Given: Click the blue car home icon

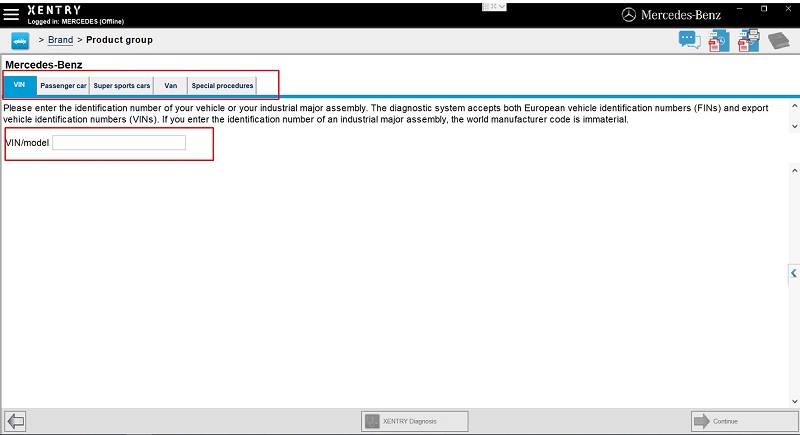Looking at the screenshot, I should coord(20,41).
